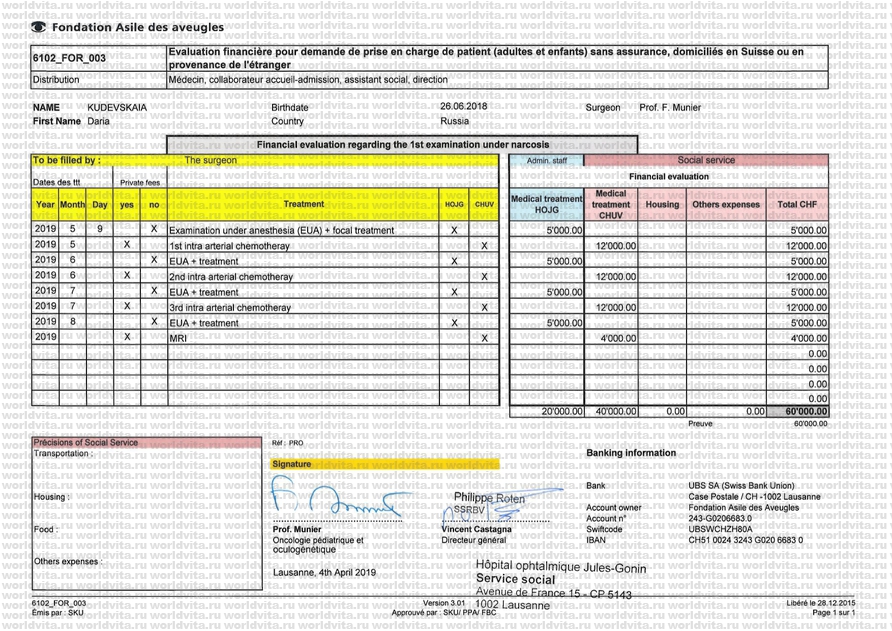Click the first name Daria

point(98,121)
